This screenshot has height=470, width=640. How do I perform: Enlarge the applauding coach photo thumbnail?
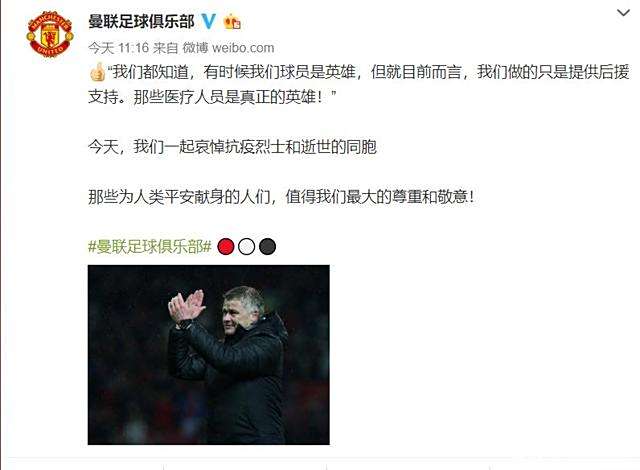(209, 355)
